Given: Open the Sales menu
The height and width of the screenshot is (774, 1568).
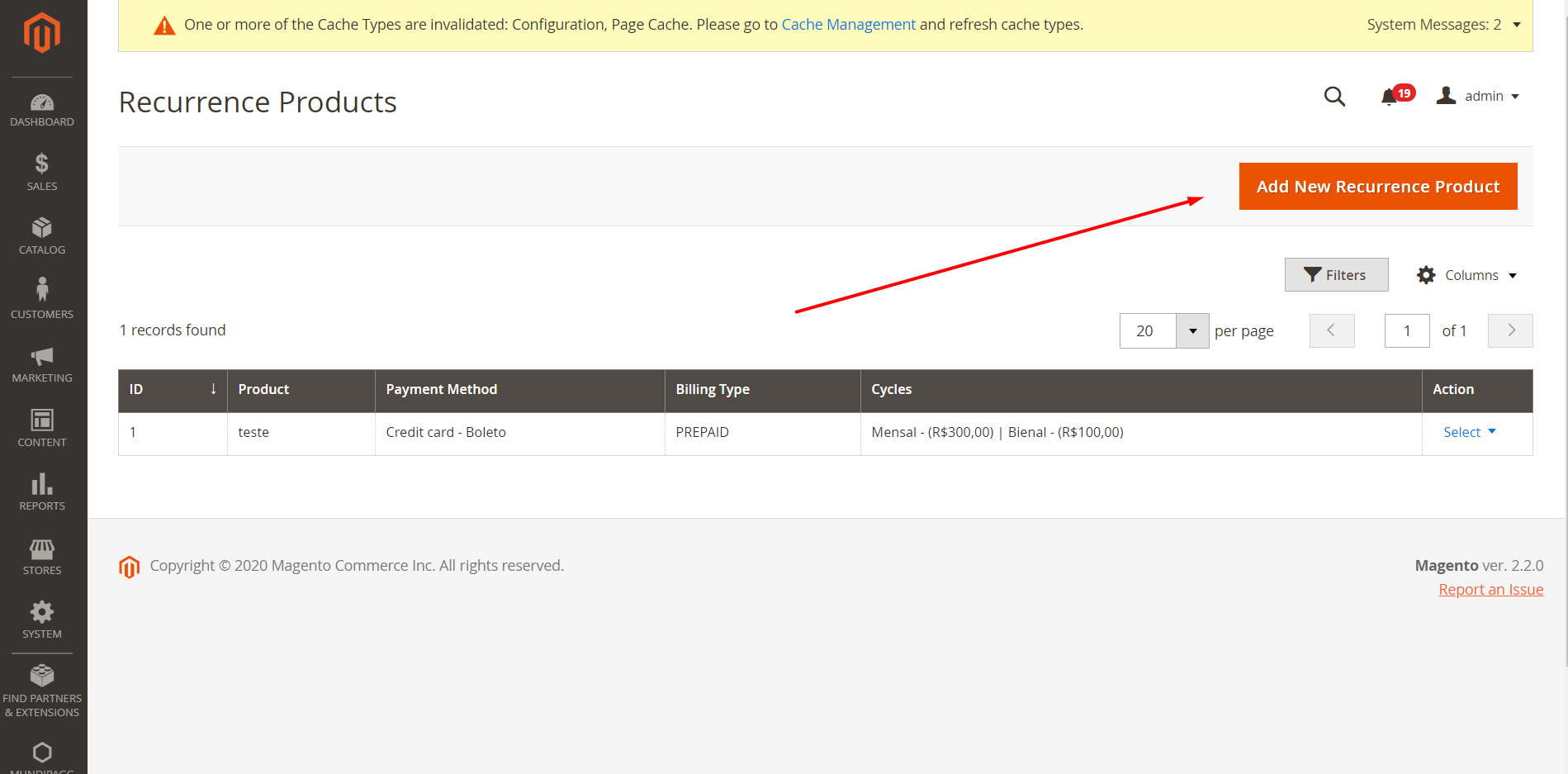Looking at the screenshot, I should point(42,172).
